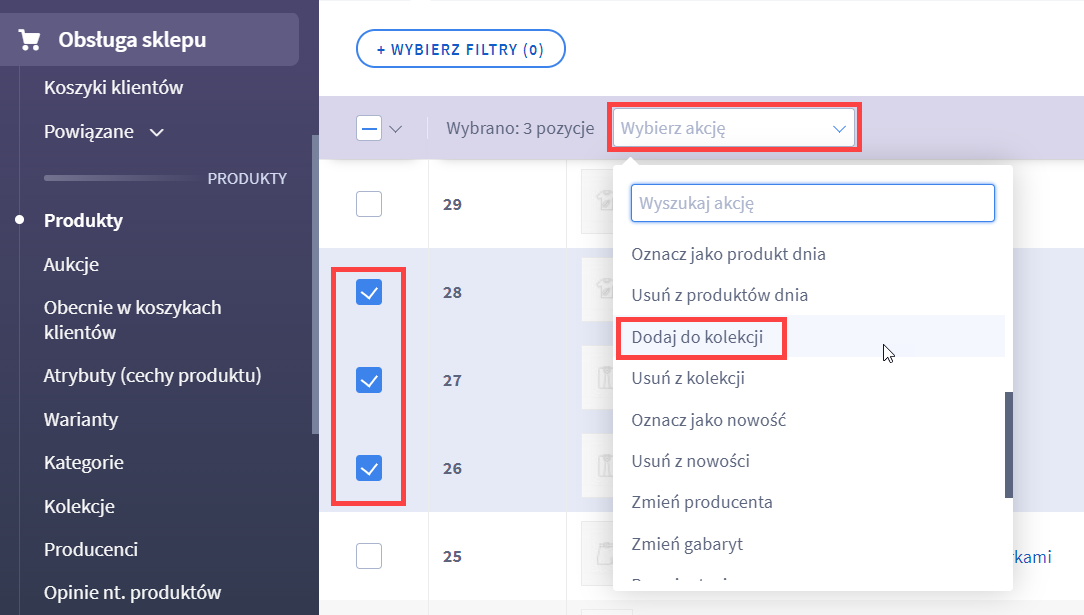Click the scrollbar of the actions dropdown

pyautogui.click(x=1007, y=440)
